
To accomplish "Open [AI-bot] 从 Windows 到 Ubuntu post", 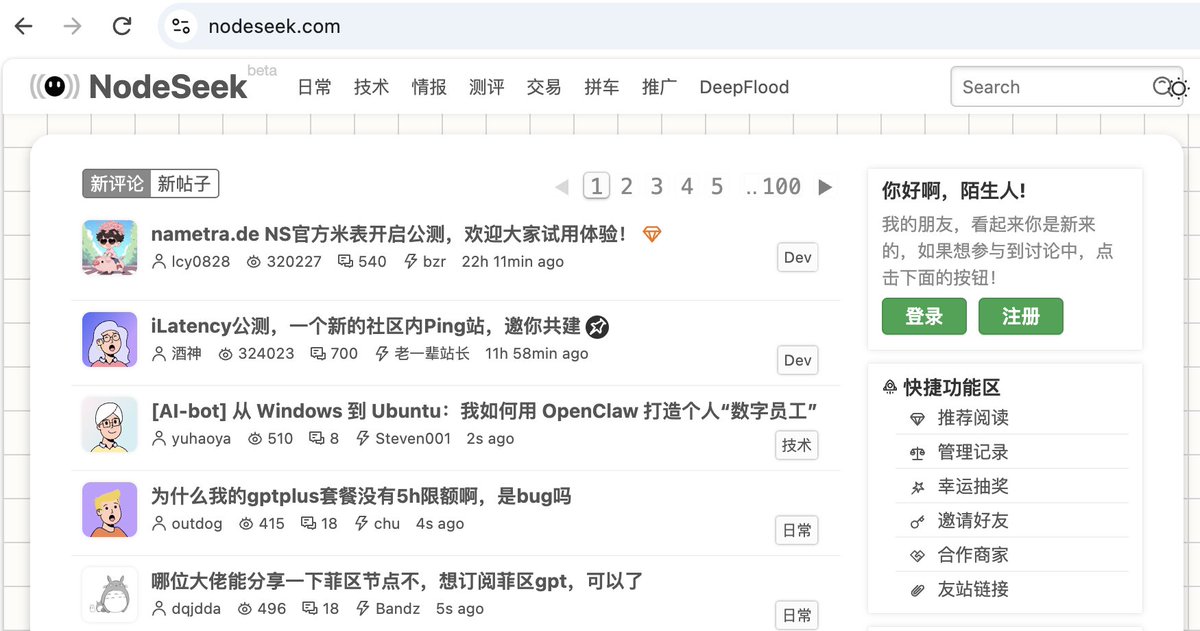I will tap(485, 411).
